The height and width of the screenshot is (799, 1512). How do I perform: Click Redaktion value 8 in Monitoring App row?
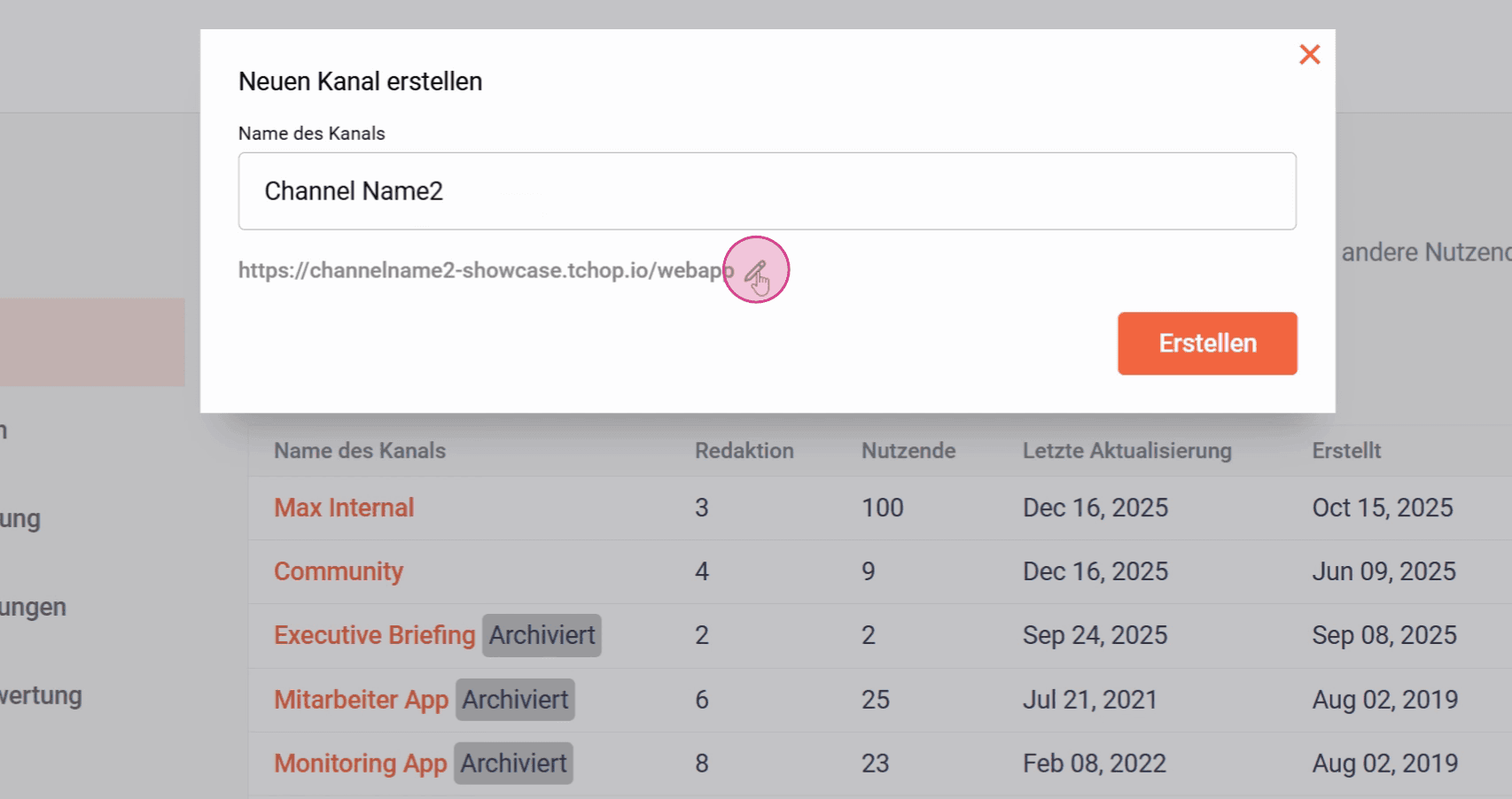click(702, 764)
